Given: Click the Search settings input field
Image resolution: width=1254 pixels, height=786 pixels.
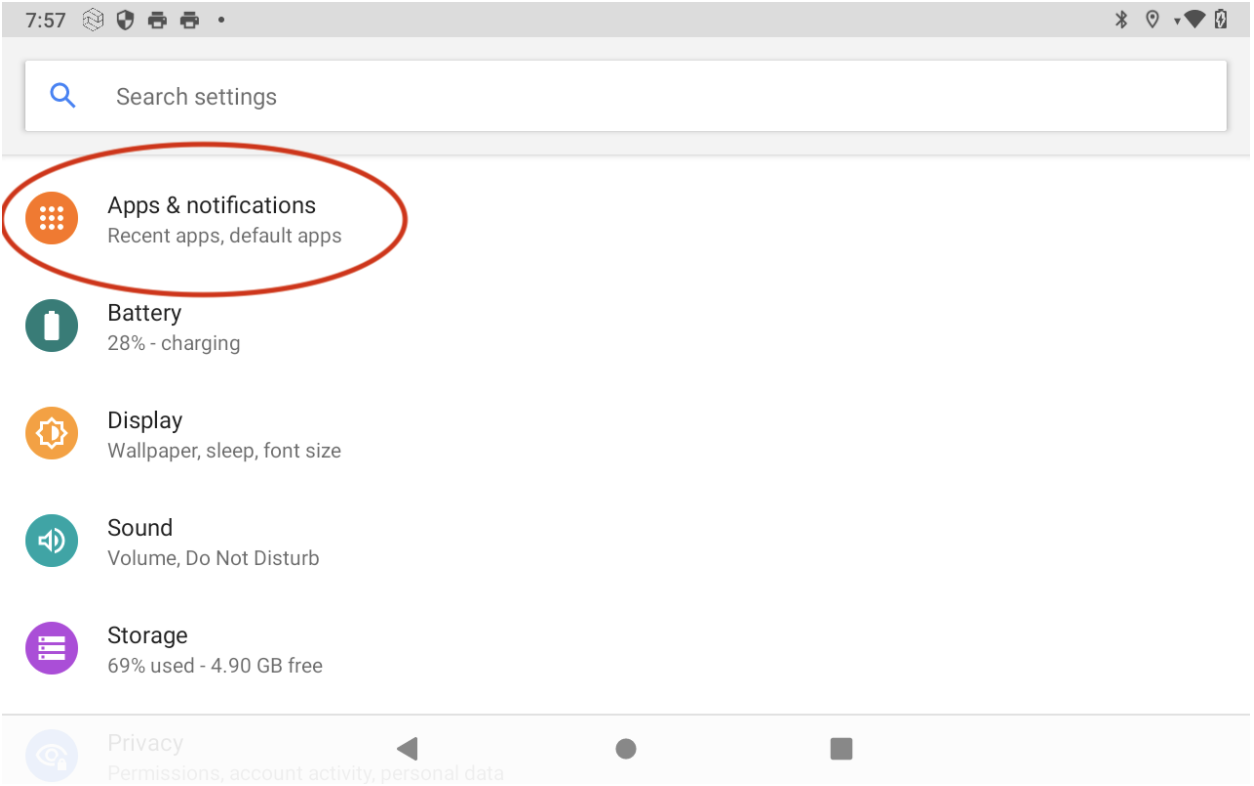Looking at the screenshot, I should [640, 96].
